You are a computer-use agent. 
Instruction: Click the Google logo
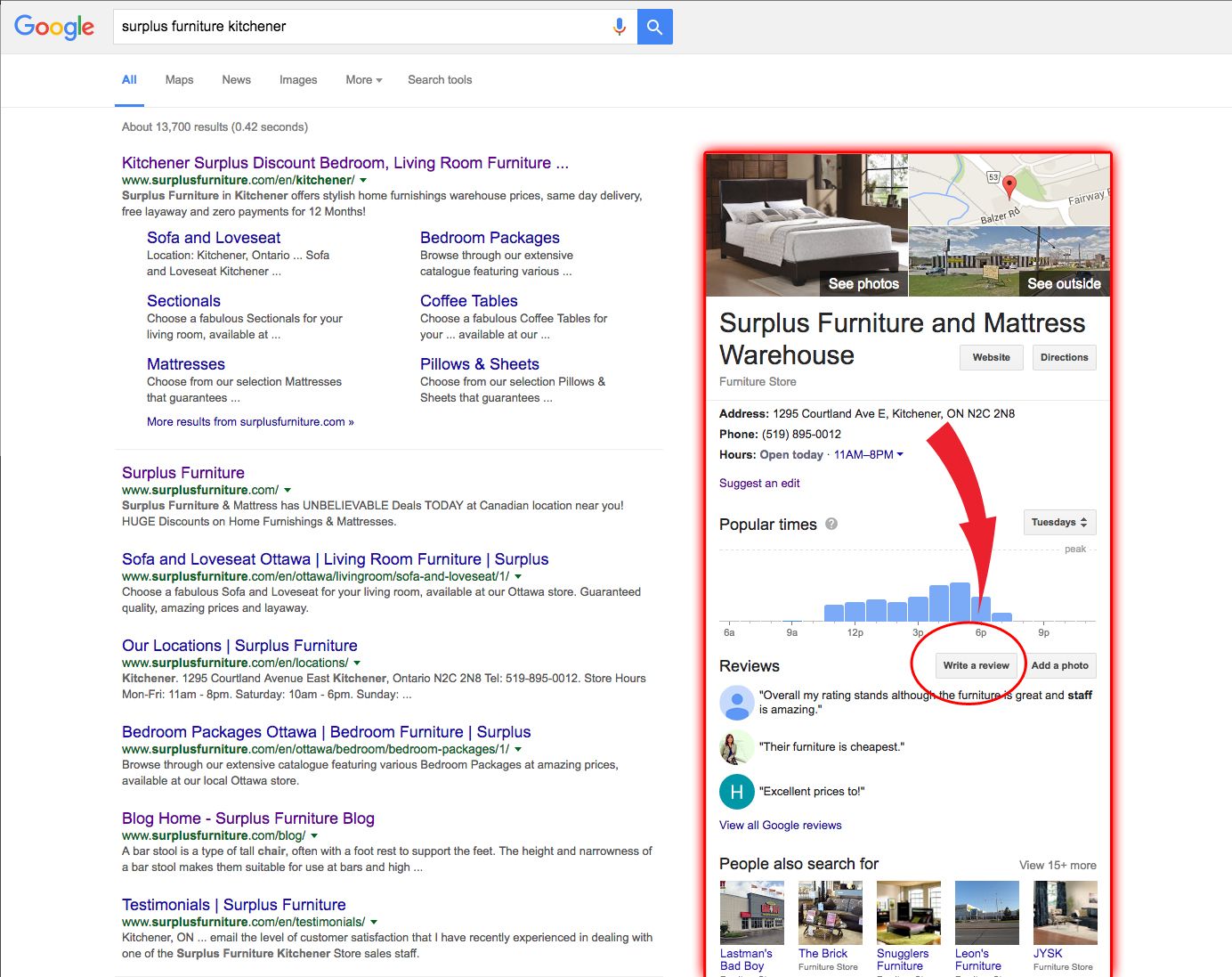pos(54,27)
